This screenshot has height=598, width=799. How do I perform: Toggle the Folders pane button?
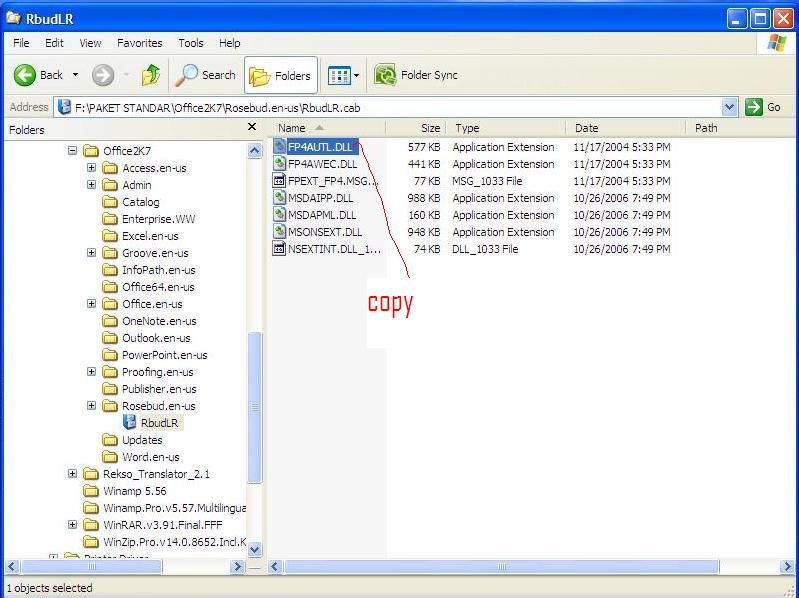coord(281,75)
